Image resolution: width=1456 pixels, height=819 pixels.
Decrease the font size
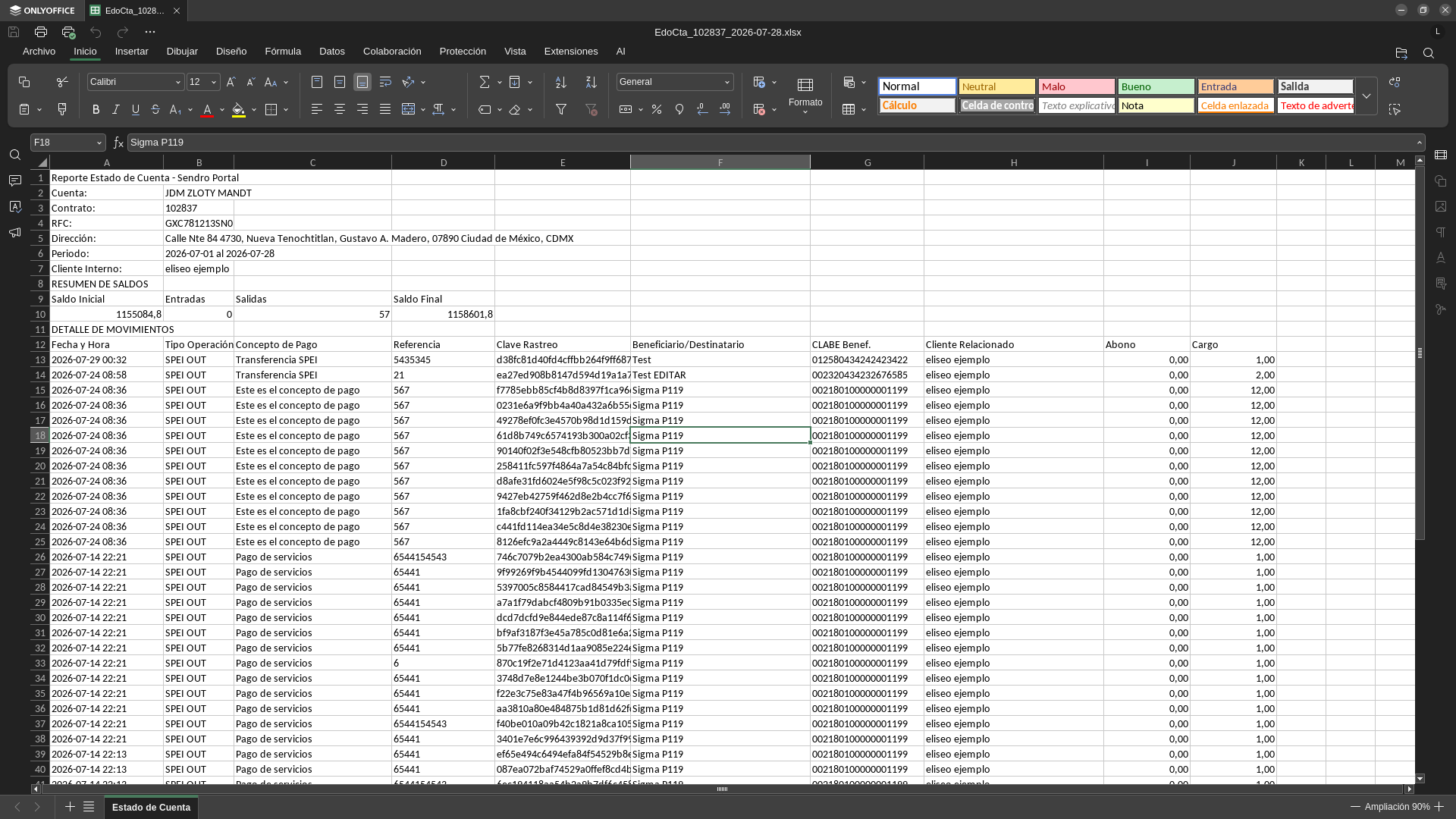(x=251, y=82)
